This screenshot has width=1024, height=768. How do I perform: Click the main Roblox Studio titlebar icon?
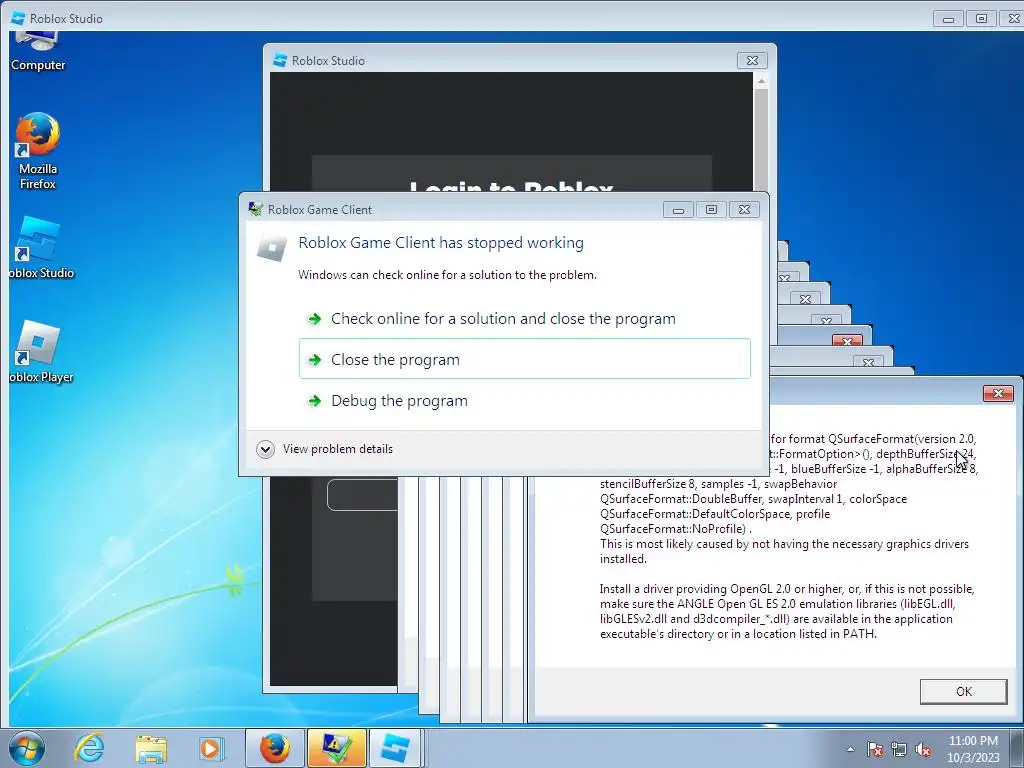pos(18,18)
